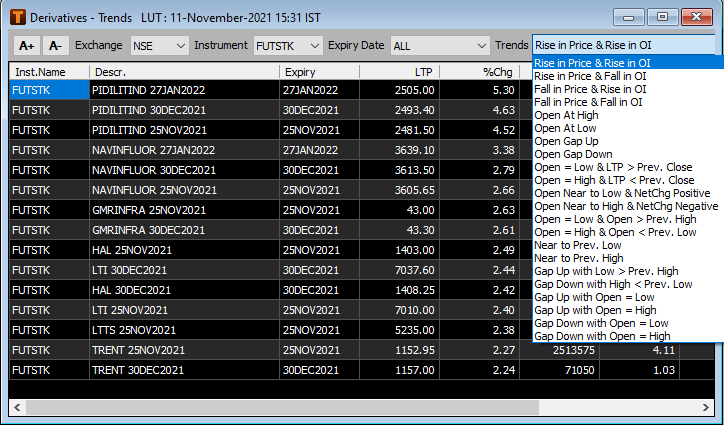Select LTTS 25NOV2021 row
The image size is (724, 425).
pos(271,330)
